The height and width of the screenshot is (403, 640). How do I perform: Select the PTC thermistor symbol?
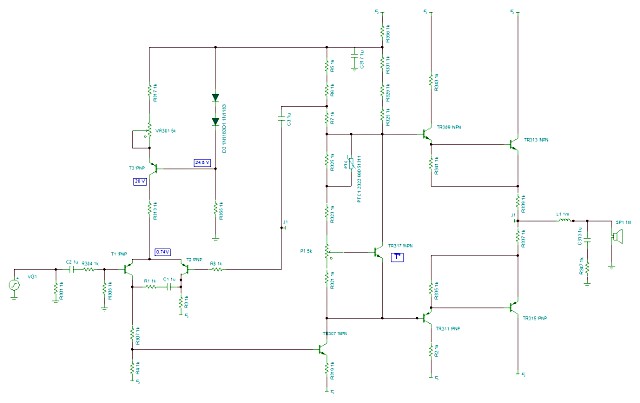[351, 162]
